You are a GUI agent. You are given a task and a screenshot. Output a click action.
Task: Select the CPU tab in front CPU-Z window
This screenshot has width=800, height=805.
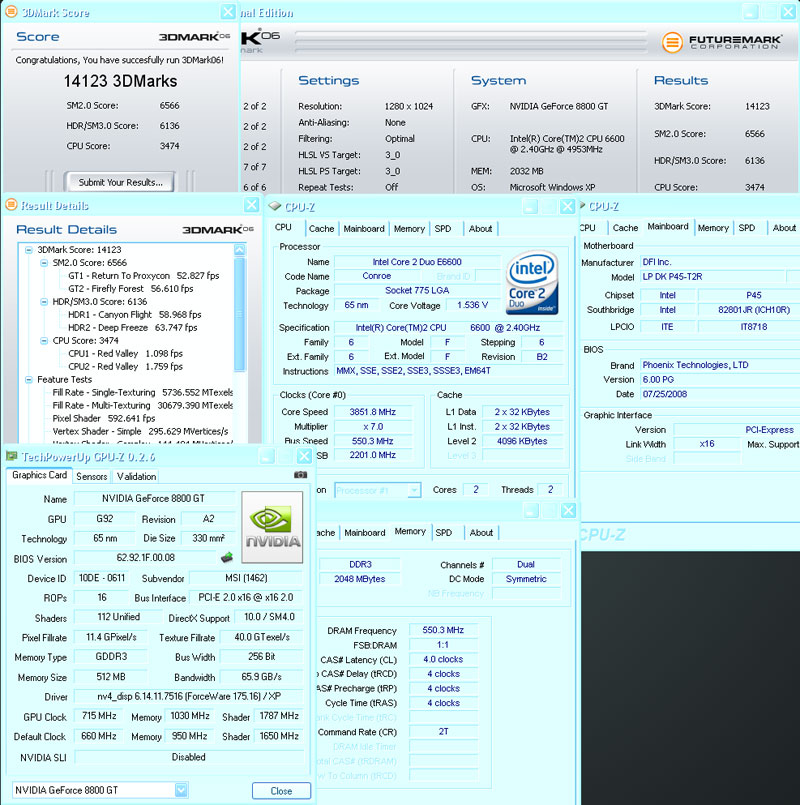coord(283,227)
